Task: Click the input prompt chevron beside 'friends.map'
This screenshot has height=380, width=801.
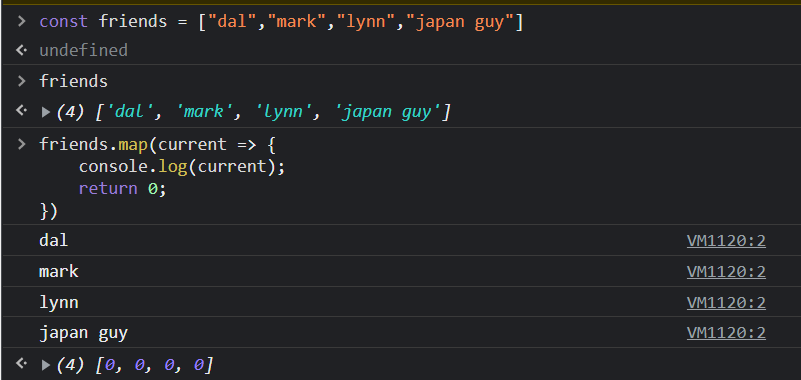Action: pos(21,144)
